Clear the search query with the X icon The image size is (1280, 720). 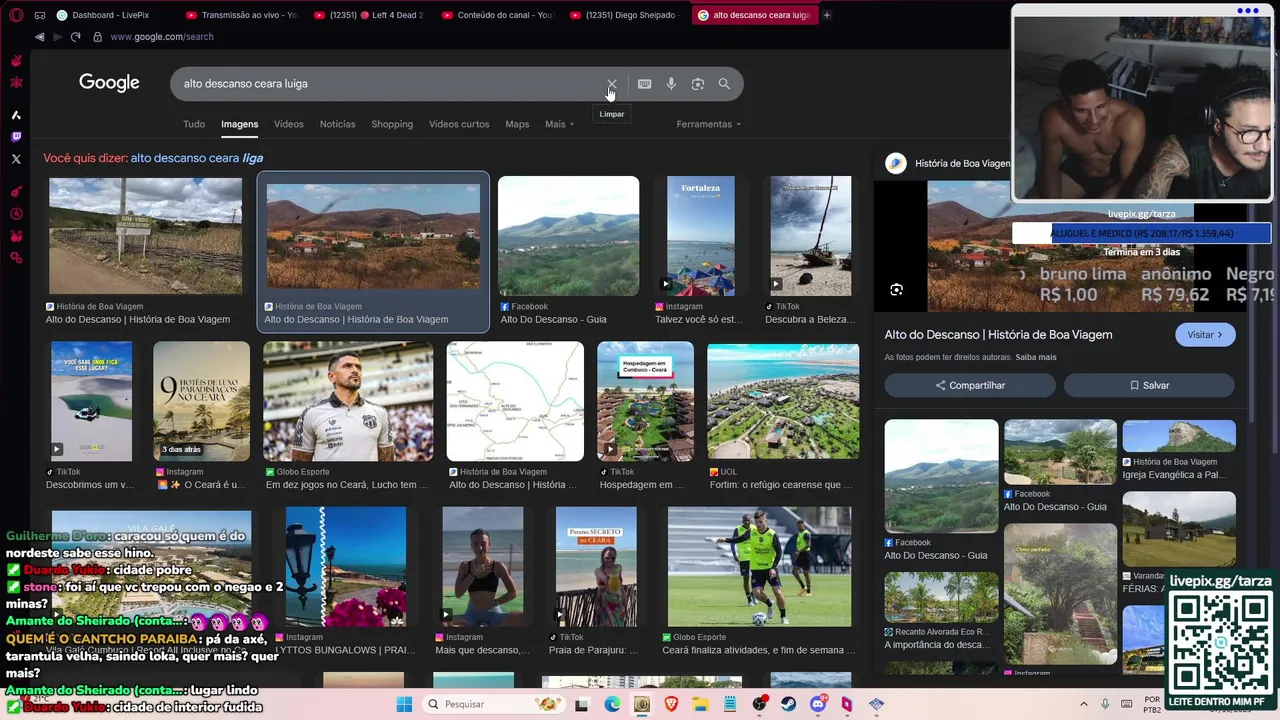(x=612, y=84)
